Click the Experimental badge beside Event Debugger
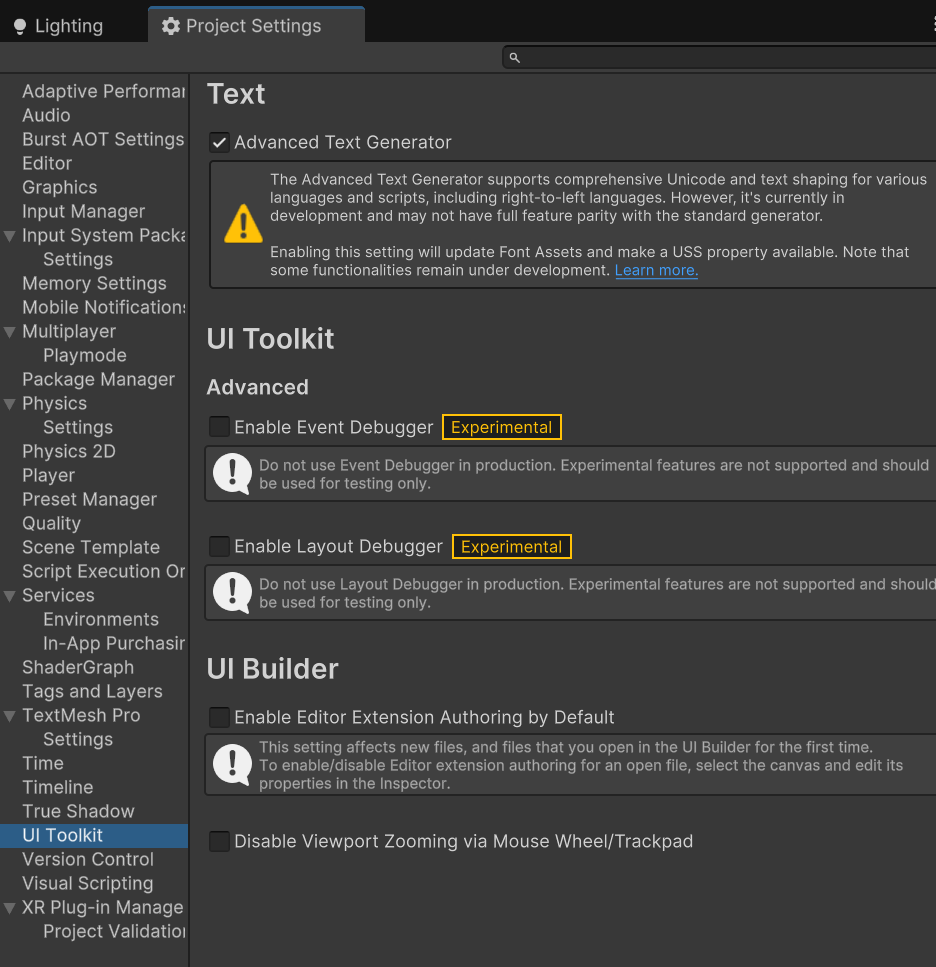 click(x=502, y=427)
